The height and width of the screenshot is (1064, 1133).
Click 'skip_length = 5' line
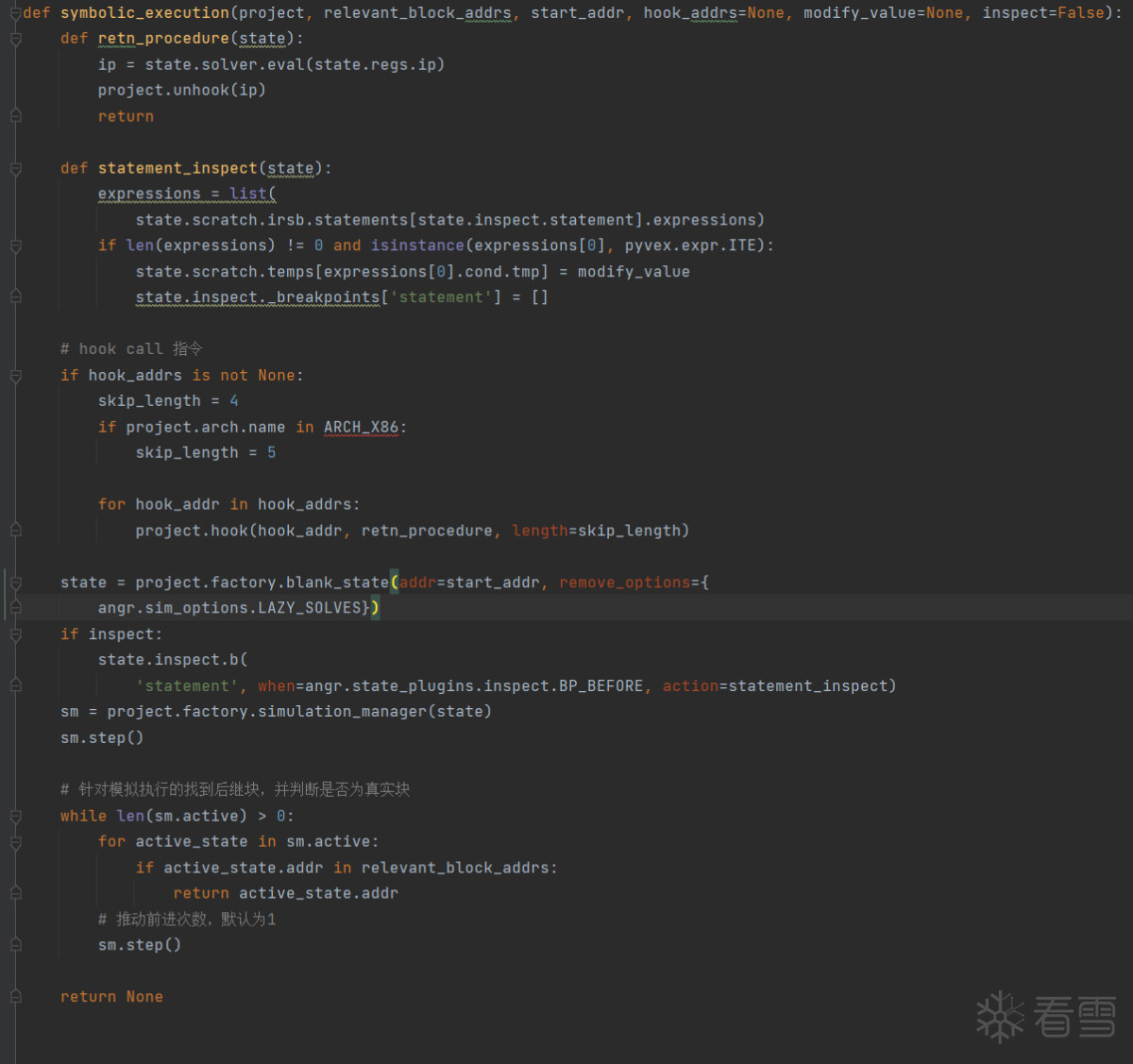coord(206,453)
